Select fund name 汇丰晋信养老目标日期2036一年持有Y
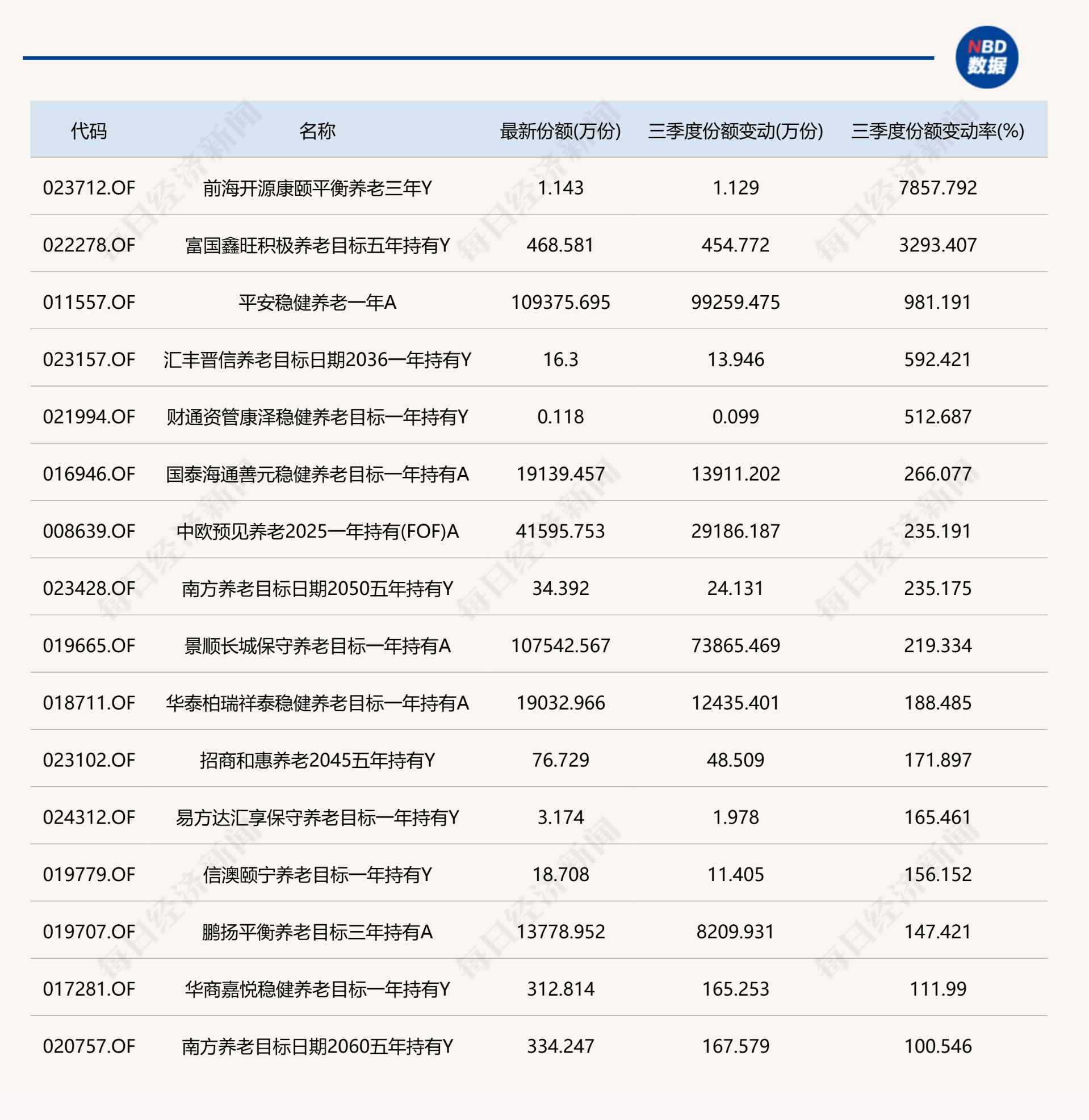This screenshot has height=1120, width=1089. click(317, 359)
